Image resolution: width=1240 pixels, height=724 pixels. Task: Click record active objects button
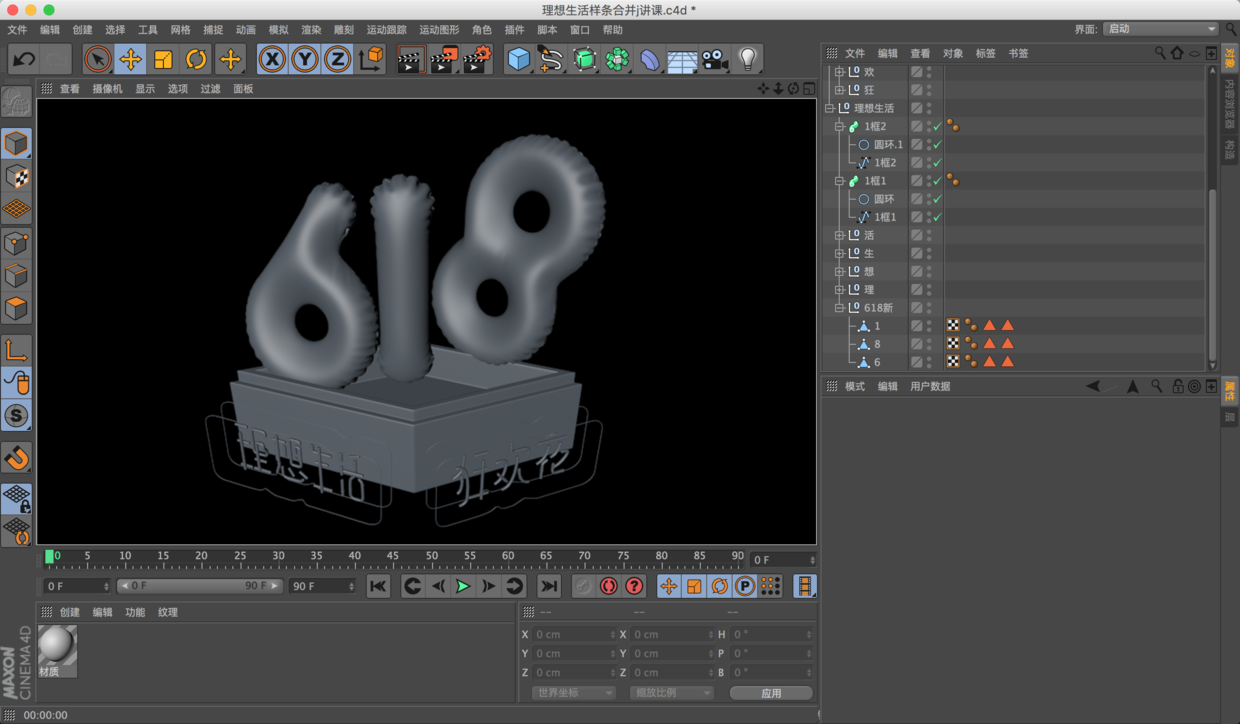click(x=583, y=586)
